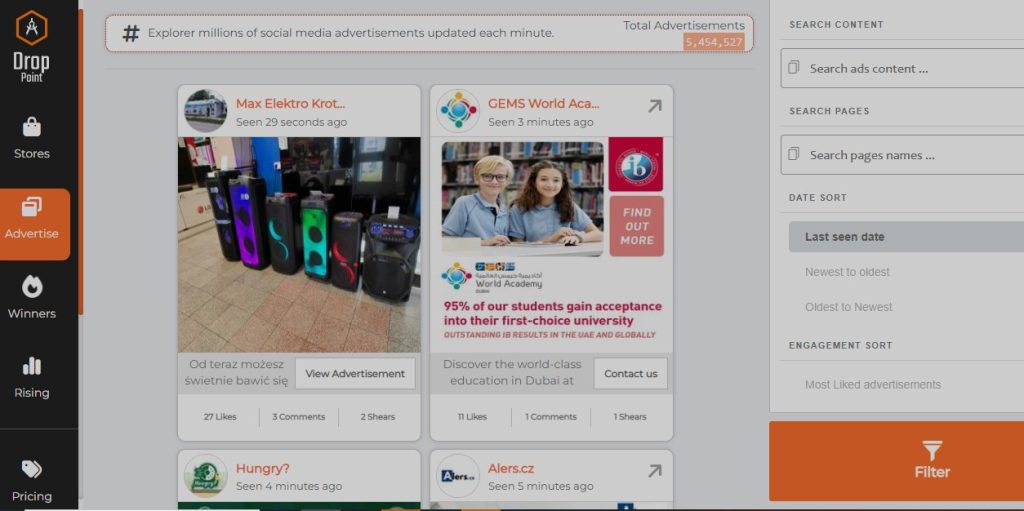Click the sidebar vertical scrollbar

tap(81, 162)
